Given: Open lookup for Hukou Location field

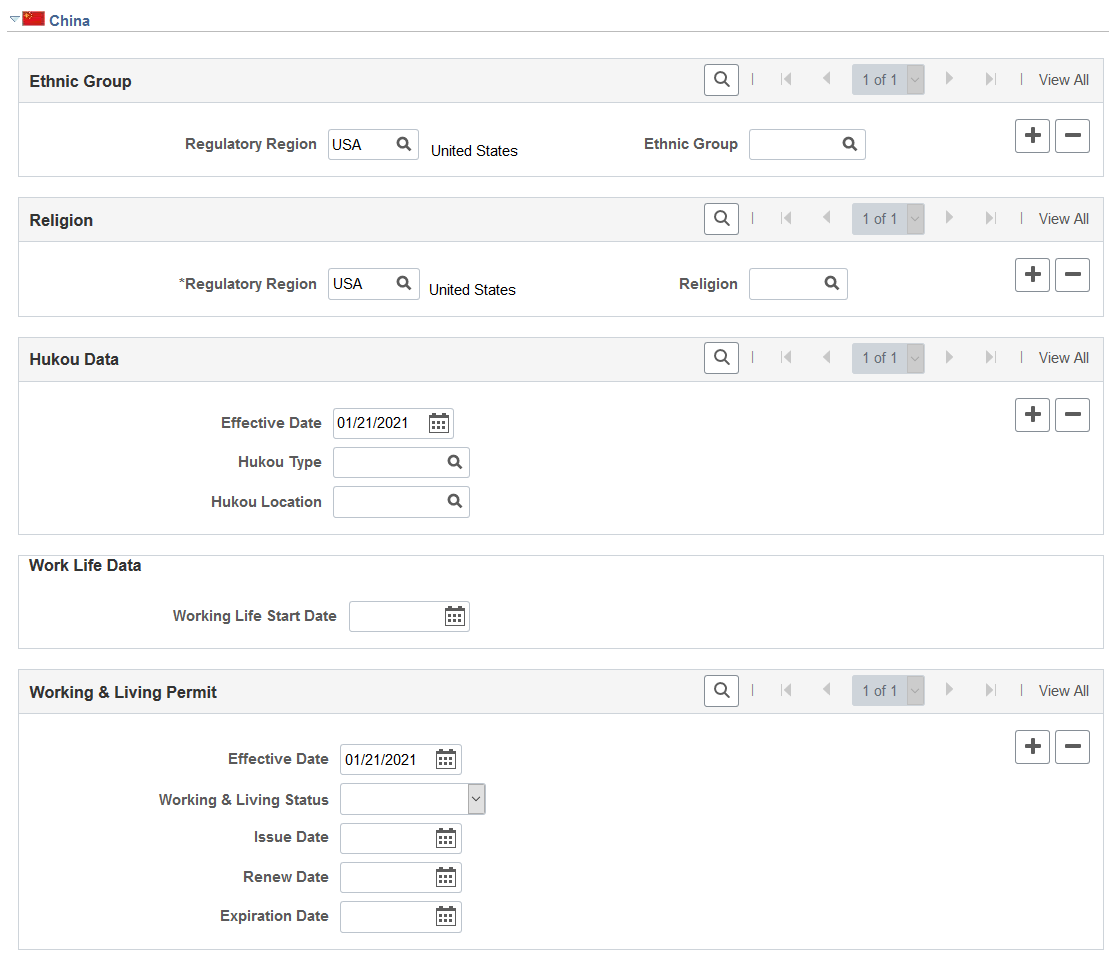Looking at the screenshot, I should pyautogui.click(x=455, y=501).
